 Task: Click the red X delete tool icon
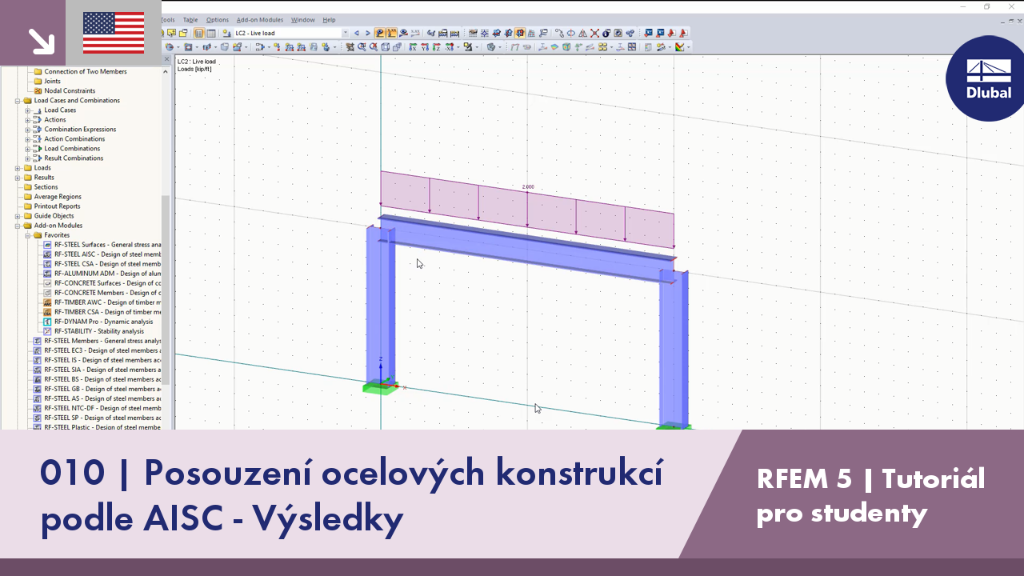tap(594, 33)
